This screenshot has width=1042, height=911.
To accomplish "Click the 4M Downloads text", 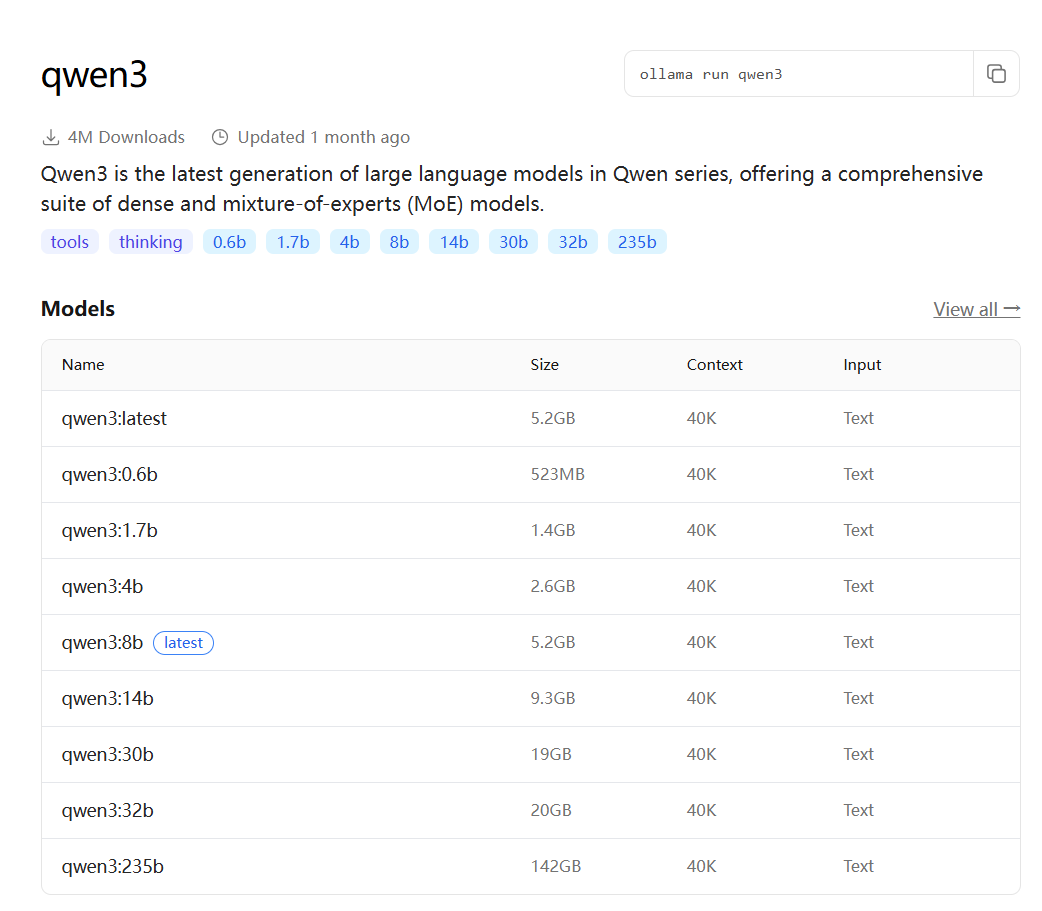I will pyautogui.click(x=126, y=138).
